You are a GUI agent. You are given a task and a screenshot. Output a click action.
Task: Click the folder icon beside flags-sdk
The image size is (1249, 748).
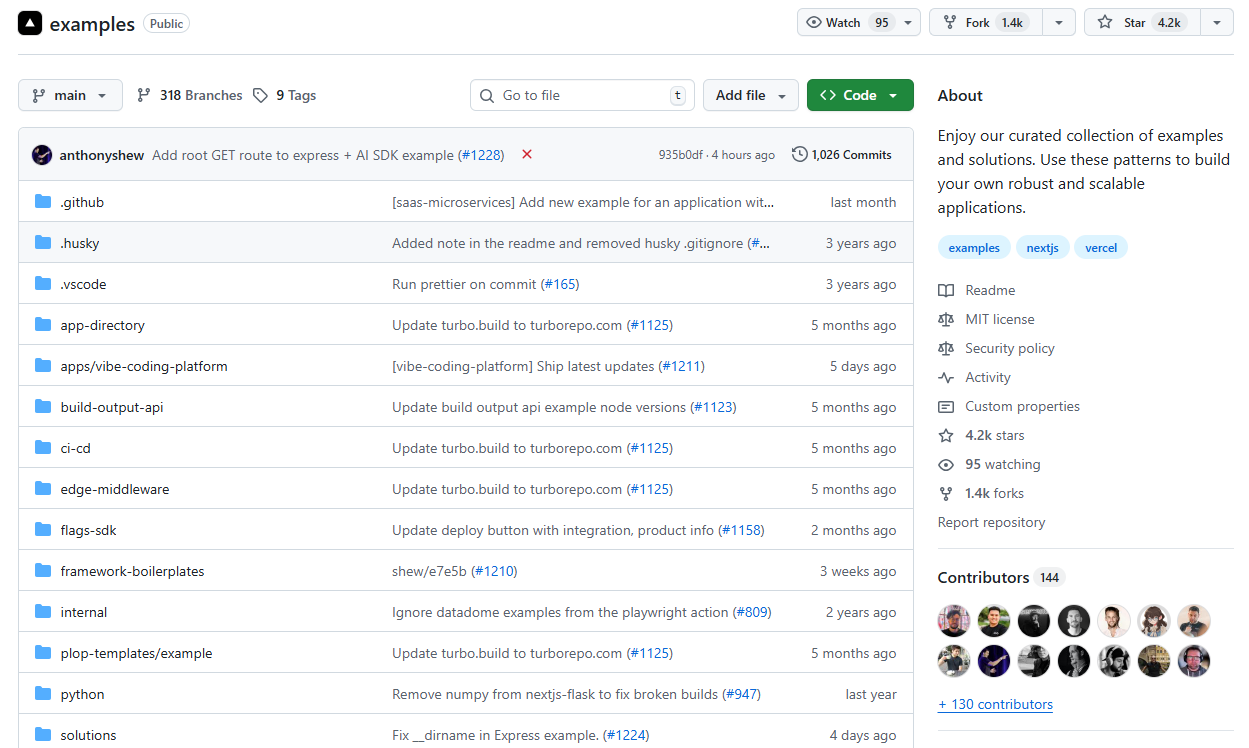43,530
